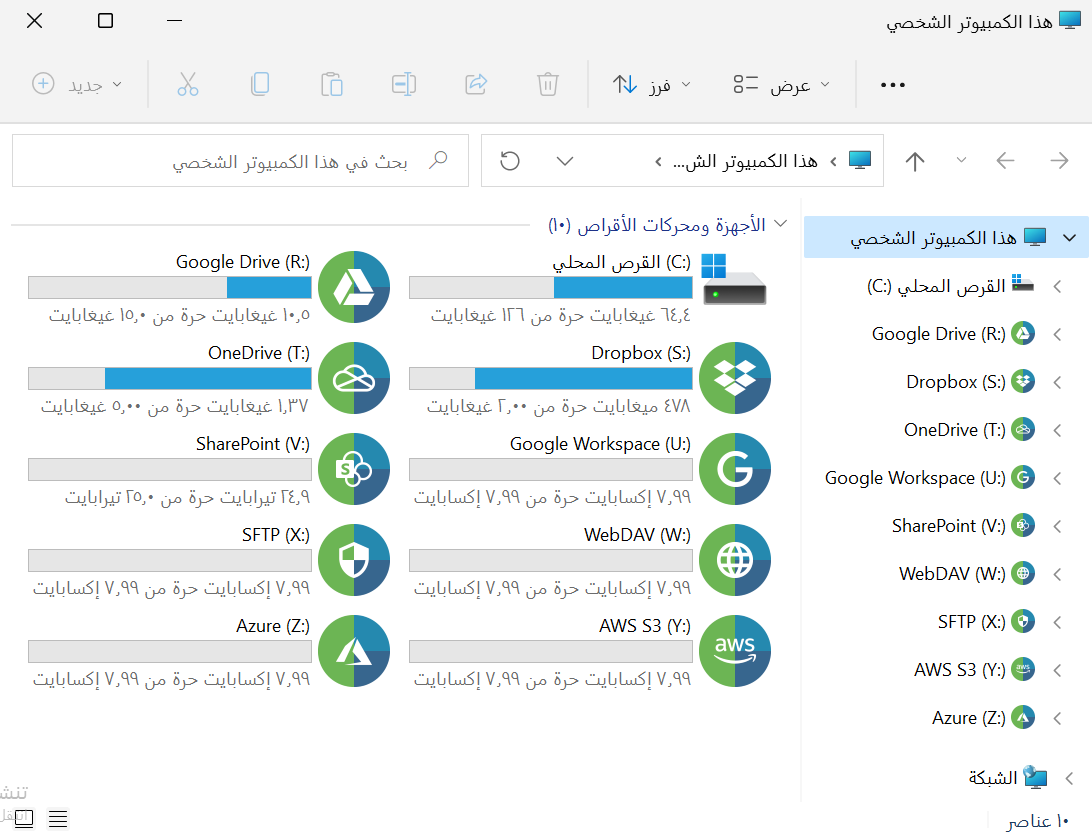Click the Share icon in toolbar
Image resolution: width=1092 pixels, height=837 pixels.
click(476, 84)
